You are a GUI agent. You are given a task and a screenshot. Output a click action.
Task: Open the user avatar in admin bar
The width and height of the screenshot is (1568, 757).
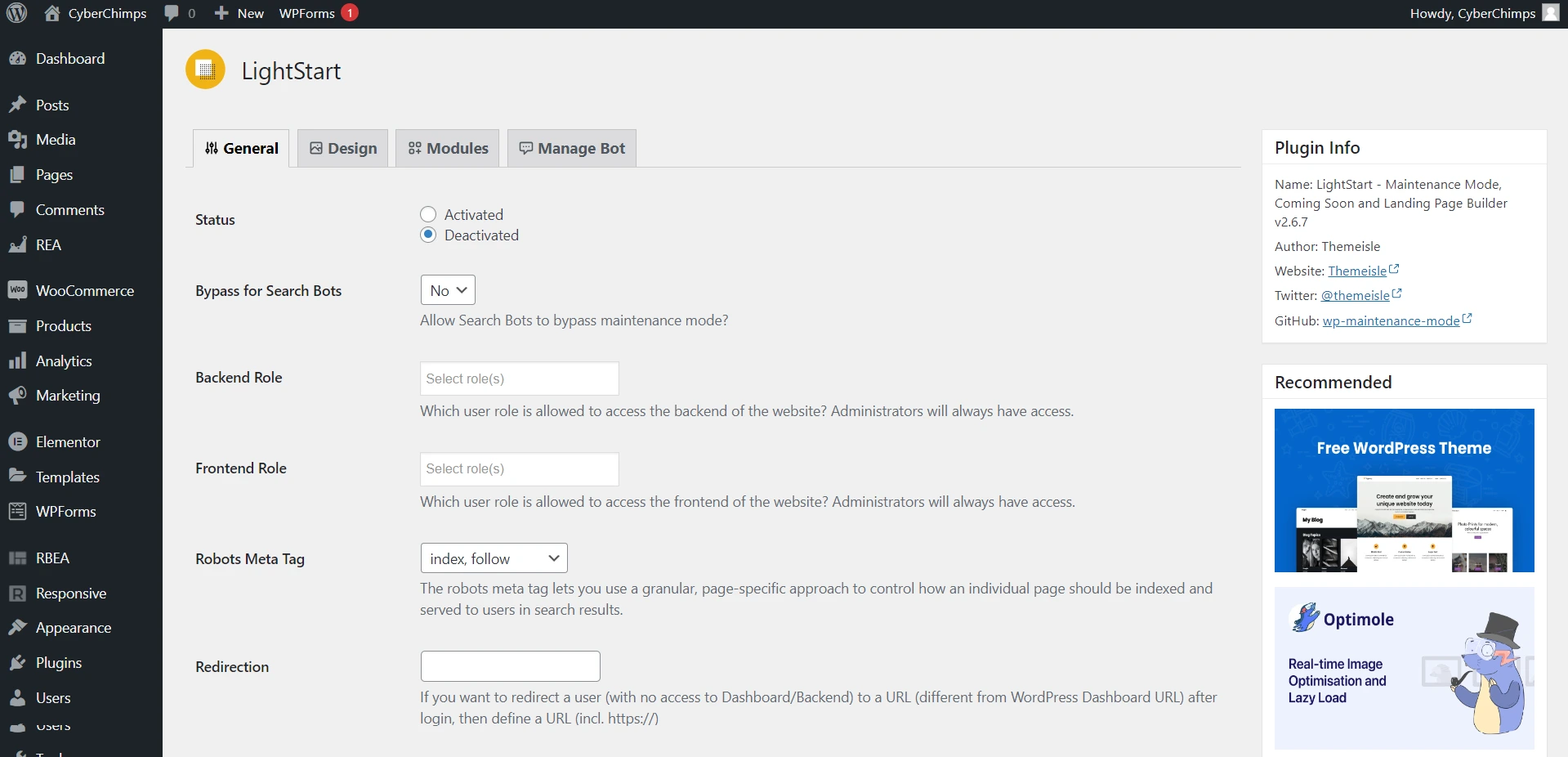1550,13
